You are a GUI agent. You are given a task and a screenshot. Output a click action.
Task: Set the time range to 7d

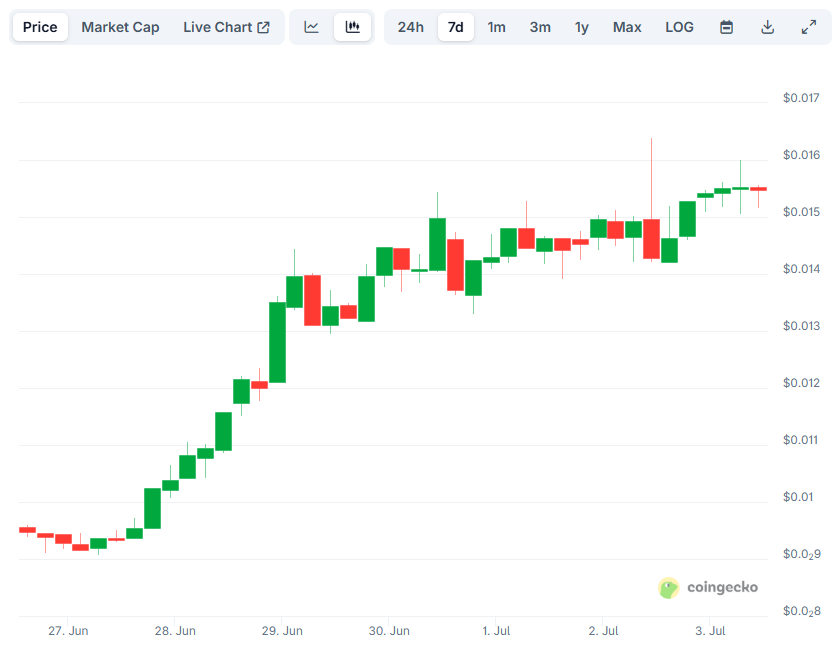coord(456,27)
